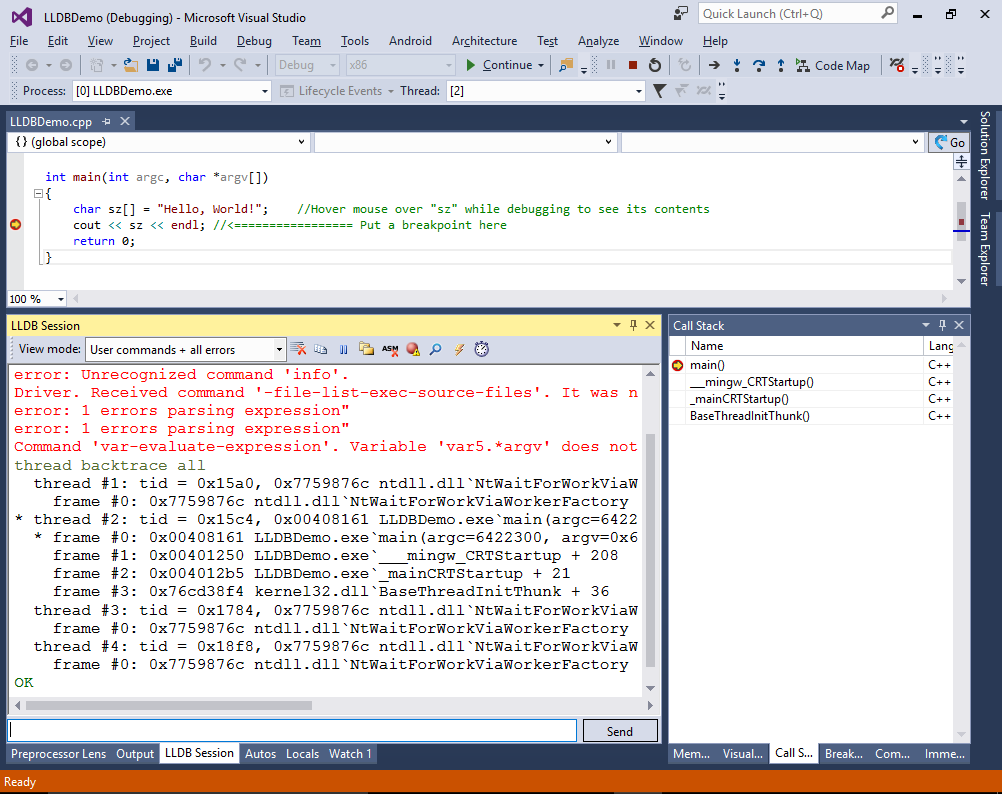Switch to the Output tab
1002x794 pixels.
pyautogui.click(x=135, y=754)
